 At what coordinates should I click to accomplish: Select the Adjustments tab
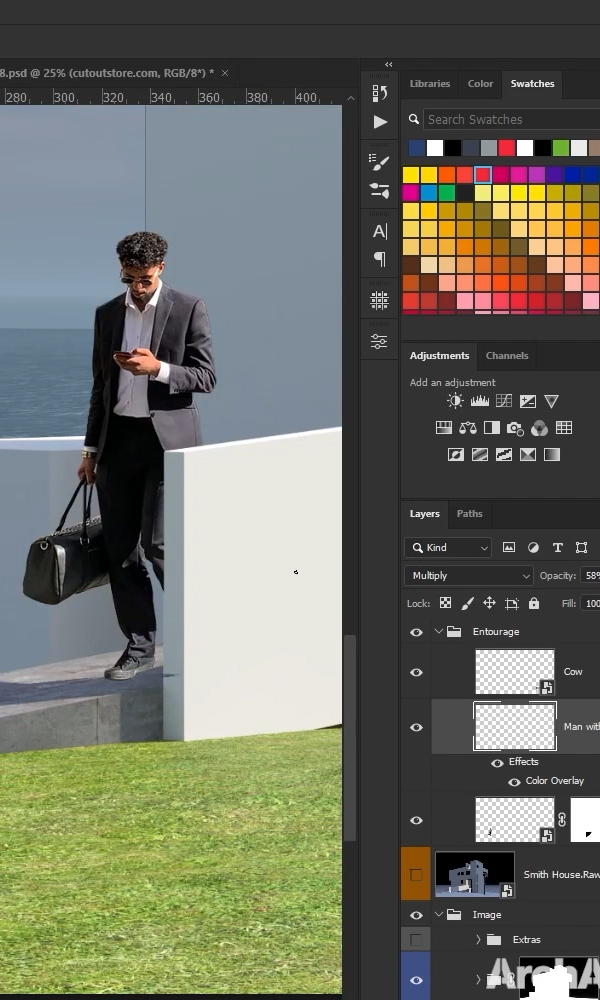439,356
